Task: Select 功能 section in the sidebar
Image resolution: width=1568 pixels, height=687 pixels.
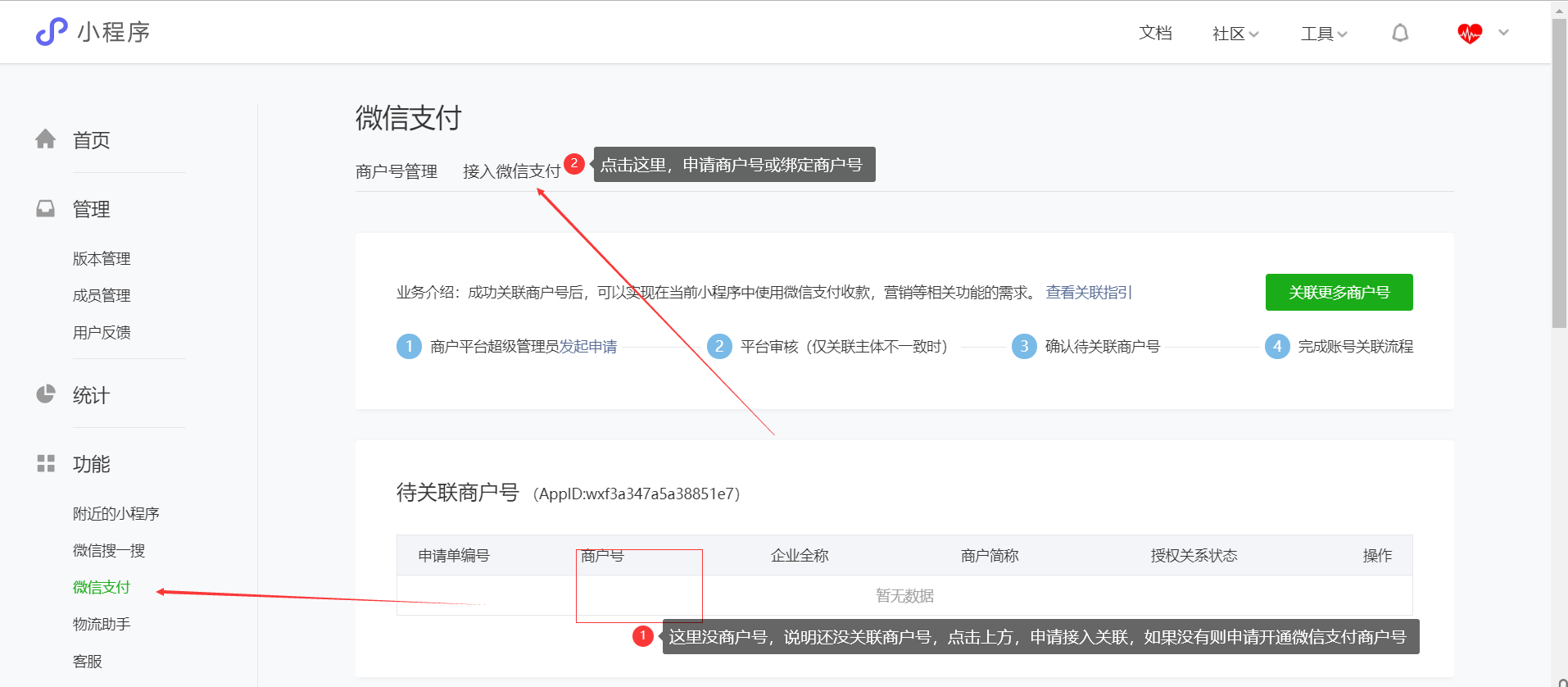Action: [x=91, y=464]
